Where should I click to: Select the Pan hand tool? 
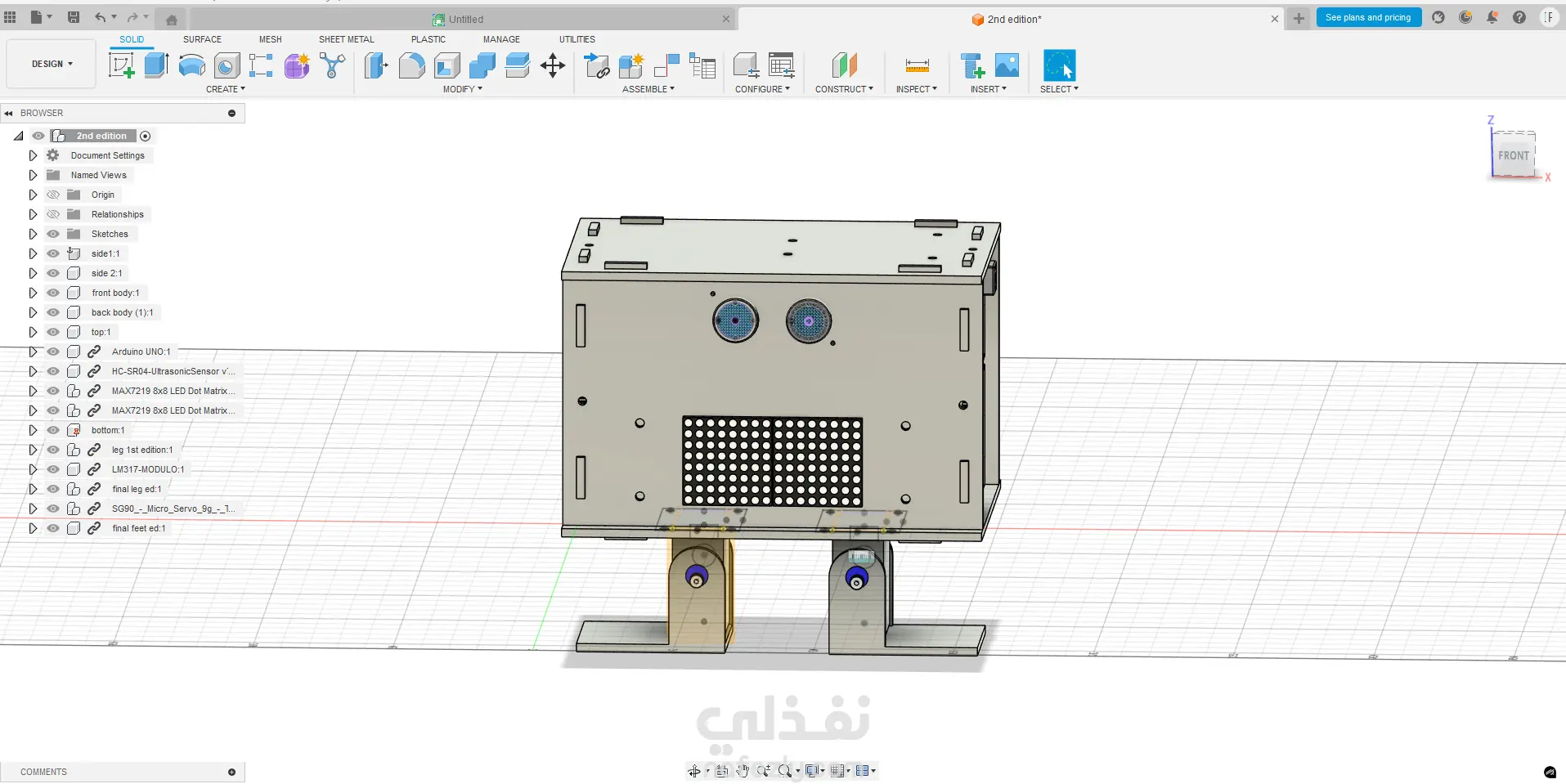pos(743,770)
